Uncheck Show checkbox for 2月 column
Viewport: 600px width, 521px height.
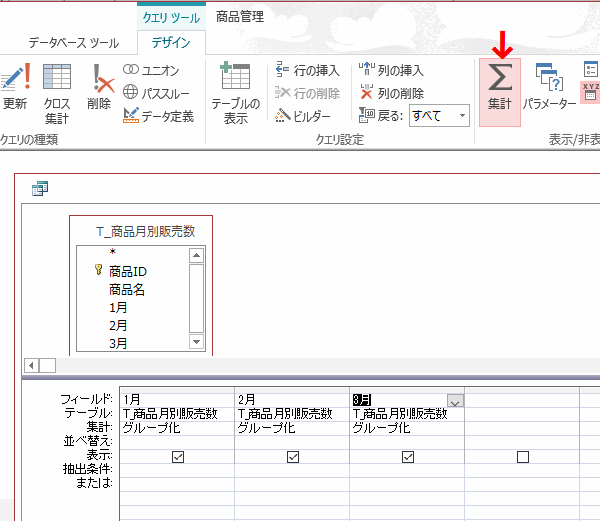click(293, 457)
